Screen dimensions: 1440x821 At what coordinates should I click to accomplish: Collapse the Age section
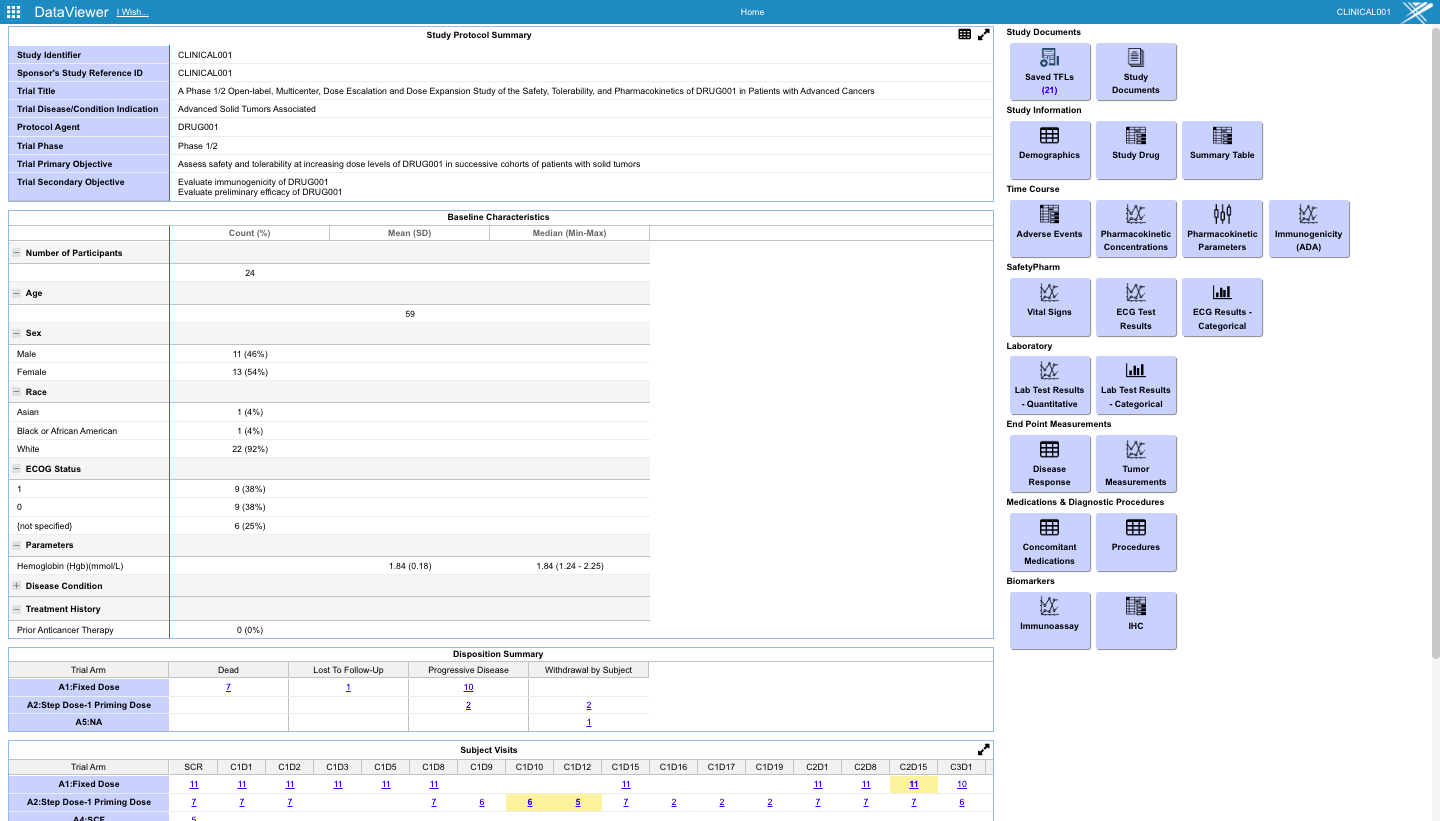[16, 293]
